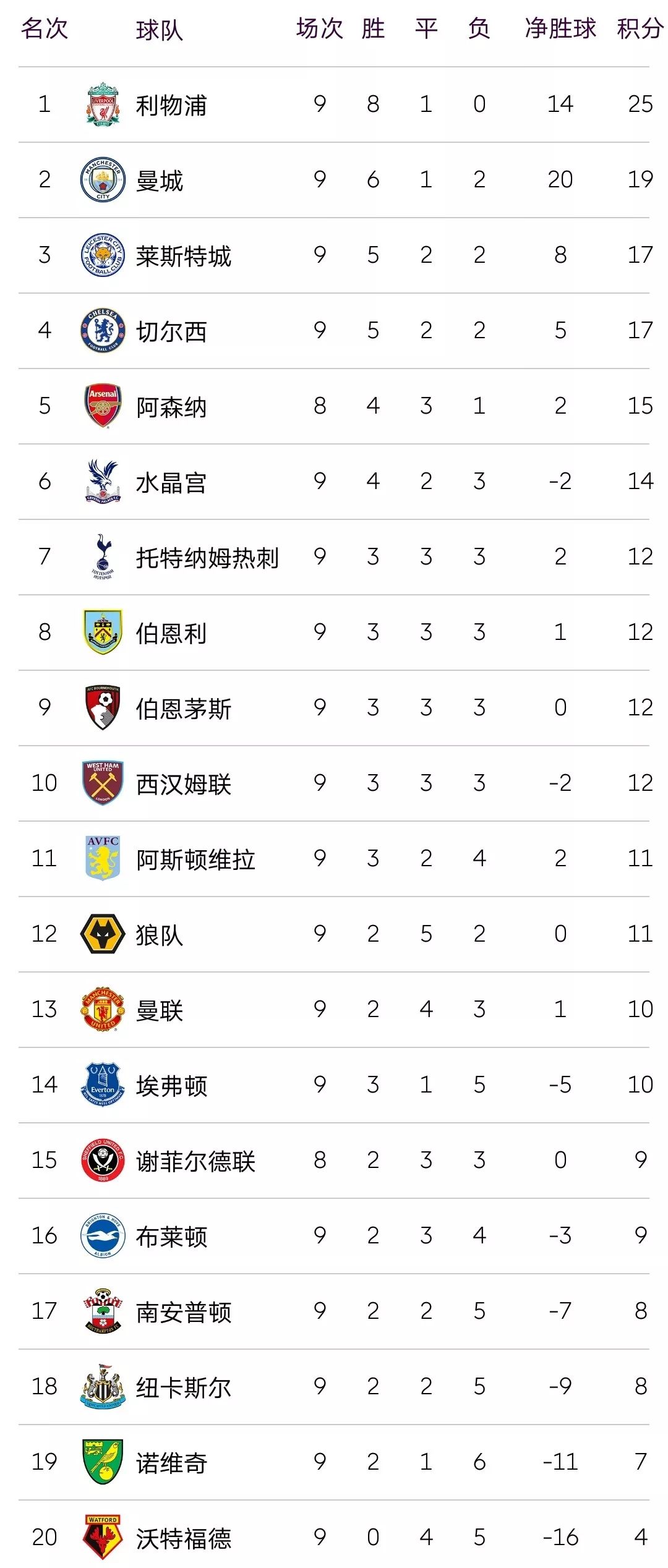Click the Manchester United crest
This screenshot has height=1568, width=668.
tap(103, 1009)
